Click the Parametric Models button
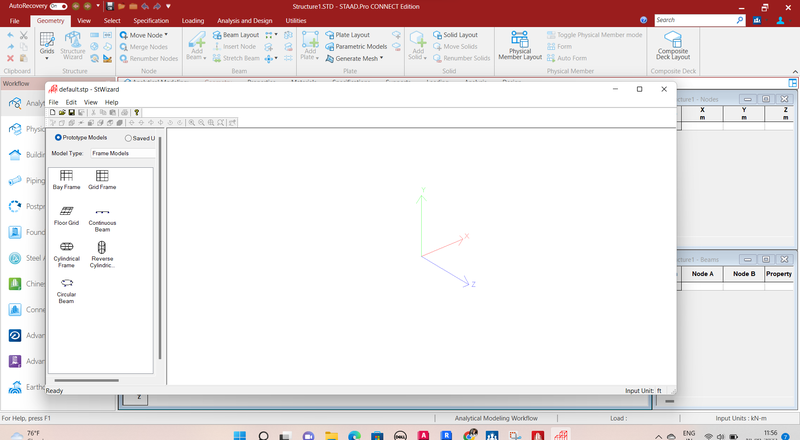This screenshot has height=440, width=800. click(356, 46)
